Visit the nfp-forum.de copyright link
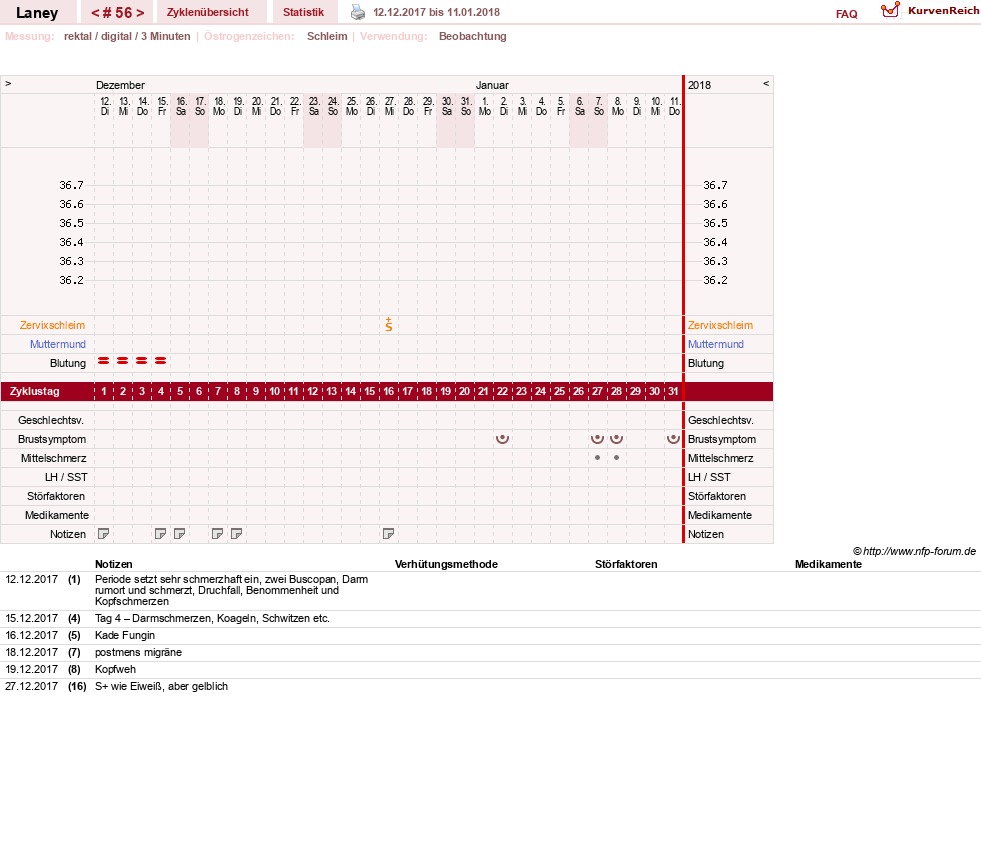Screen dimensions: 981x852 (x=914, y=551)
